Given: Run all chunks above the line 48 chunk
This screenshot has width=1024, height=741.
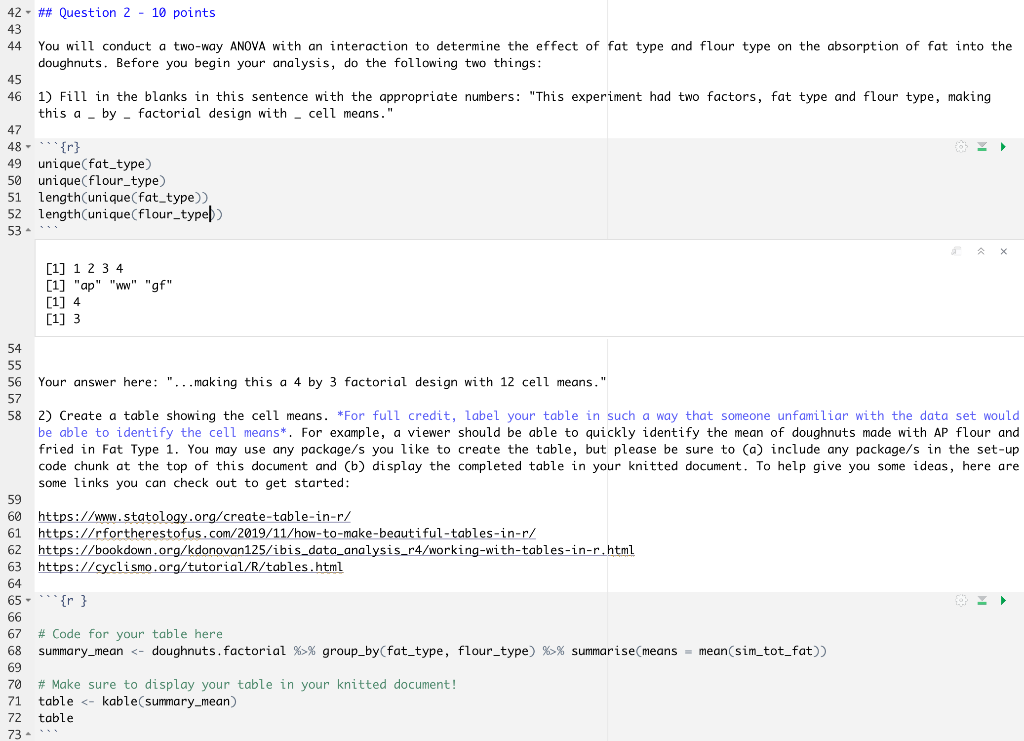Looking at the screenshot, I should click(x=982, y=147).
